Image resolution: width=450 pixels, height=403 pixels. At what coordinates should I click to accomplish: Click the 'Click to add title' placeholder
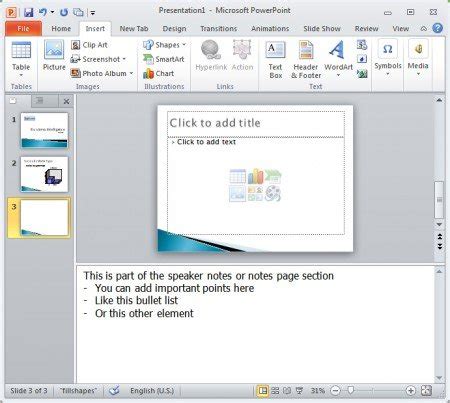click(256, 124)
